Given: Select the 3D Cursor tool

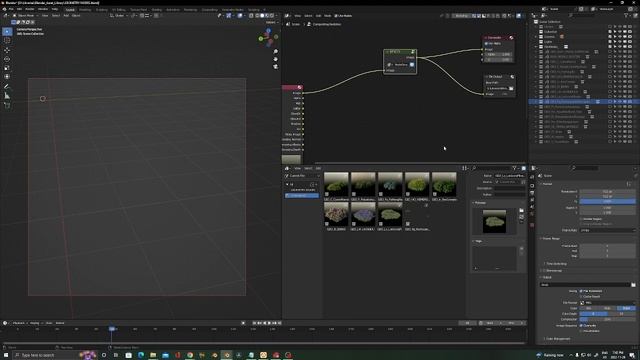Looking at the screenshot, I should pyautogui.click(x=7, y=41).
